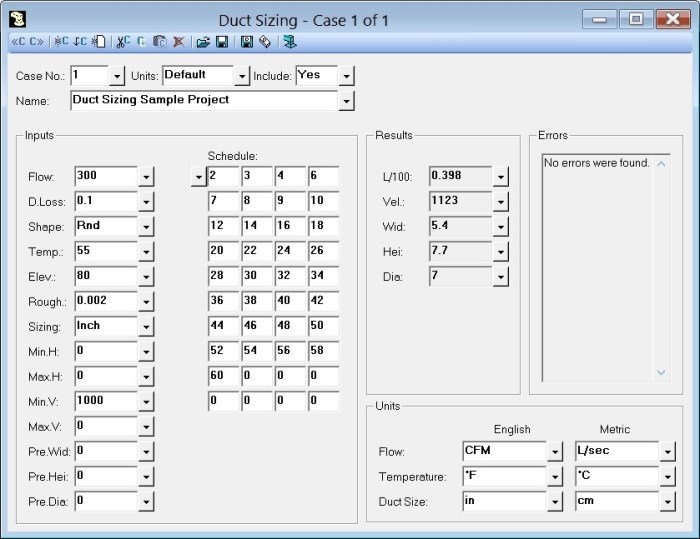
Task: Click the application icon in title bar
Action: point(17,19)
